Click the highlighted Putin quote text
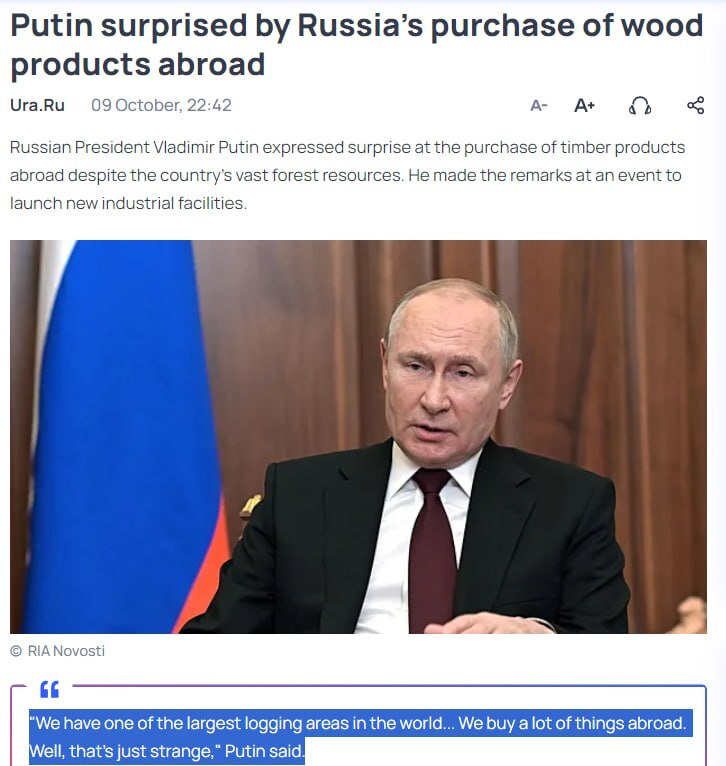This screenshot has height=766, width=726. click(361, 737)
